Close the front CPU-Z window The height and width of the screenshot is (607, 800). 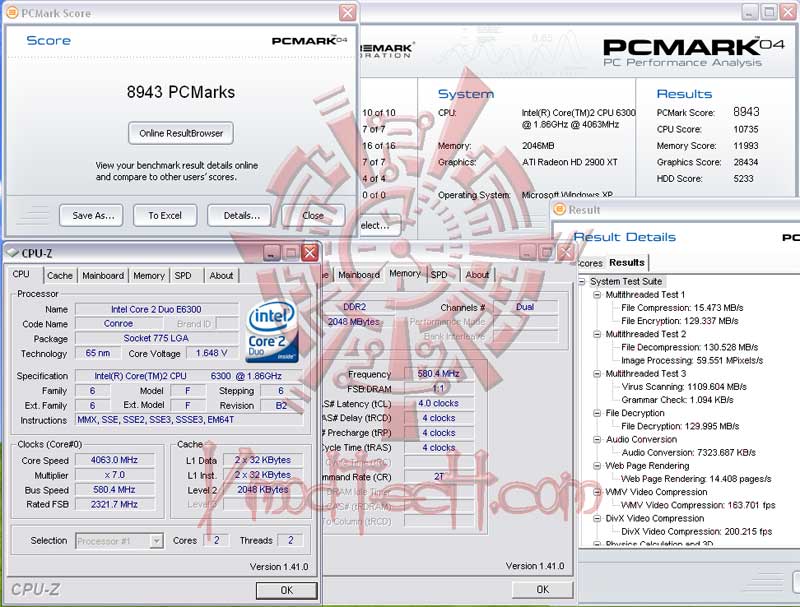[x=310, y=252]
